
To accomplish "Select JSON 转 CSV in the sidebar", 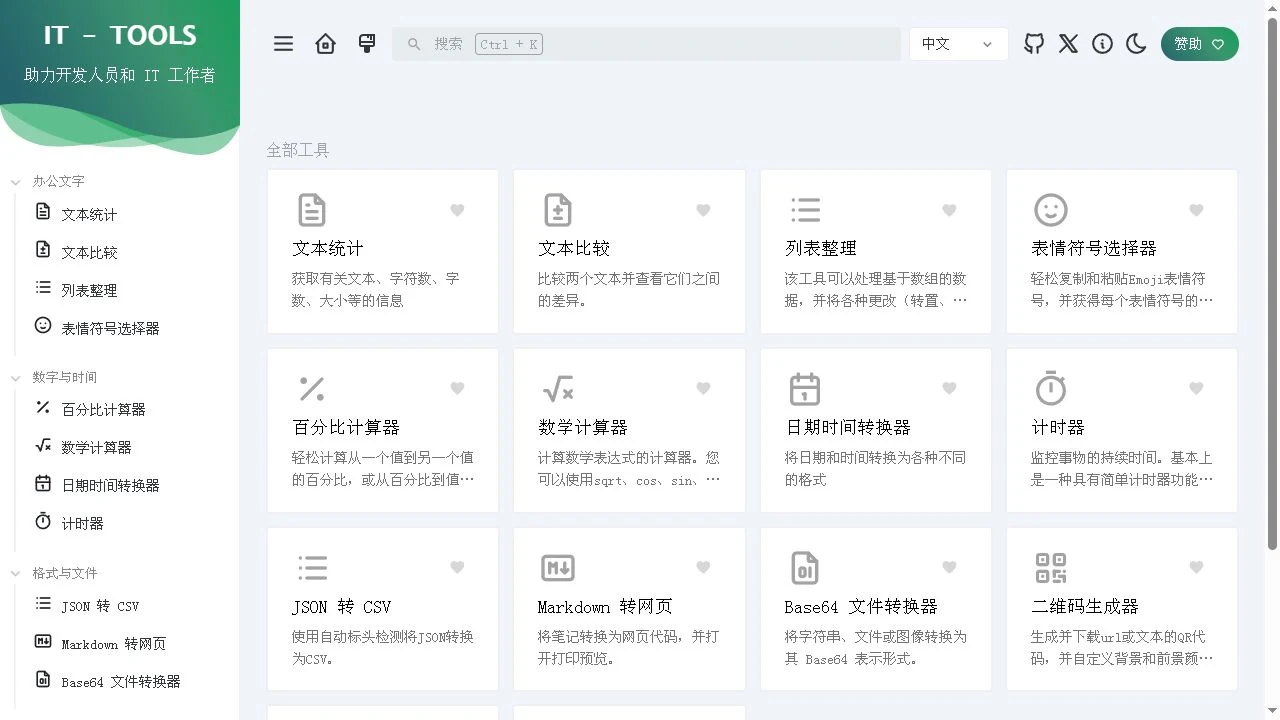I will 100,605.
